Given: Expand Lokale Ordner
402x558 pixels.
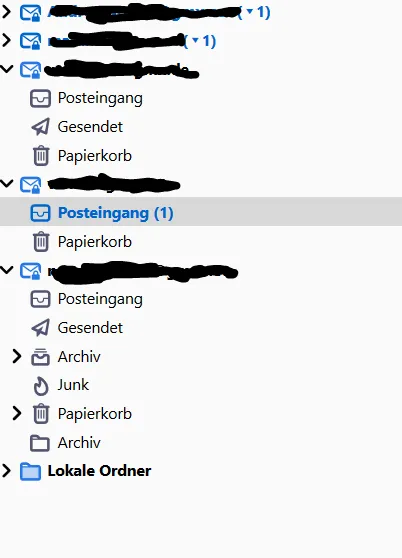Looking at the screenshot, I should 6,471.
